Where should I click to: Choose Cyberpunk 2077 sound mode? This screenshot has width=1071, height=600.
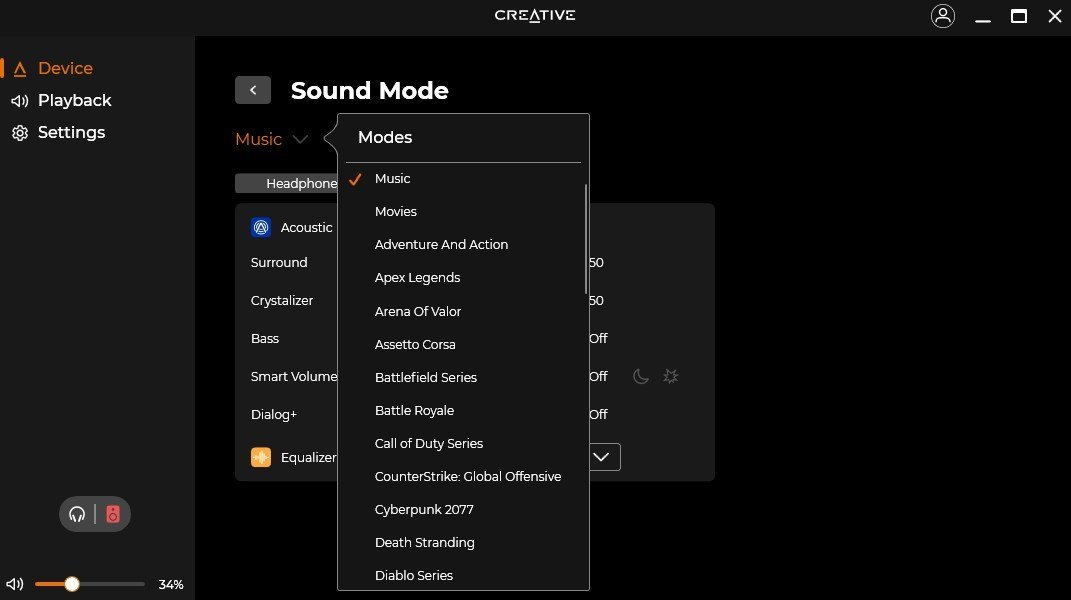[x=424, y=509]
